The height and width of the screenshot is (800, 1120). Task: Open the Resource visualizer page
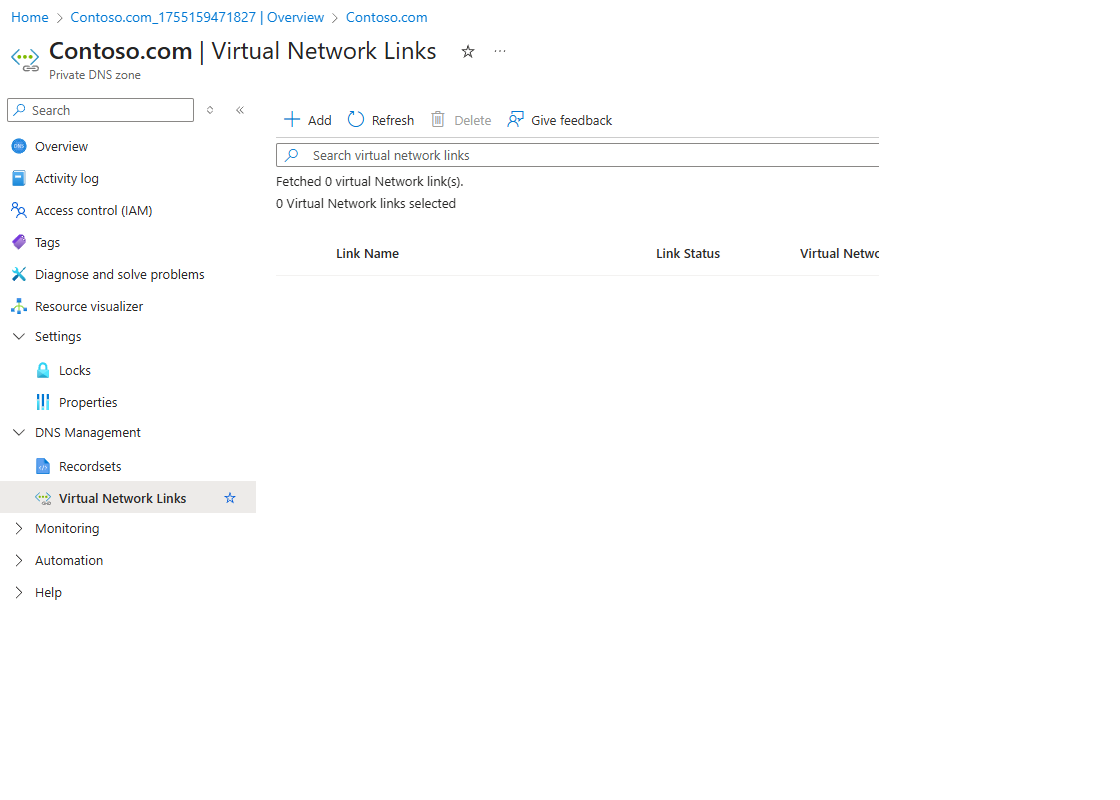click(x=89, y=306)
